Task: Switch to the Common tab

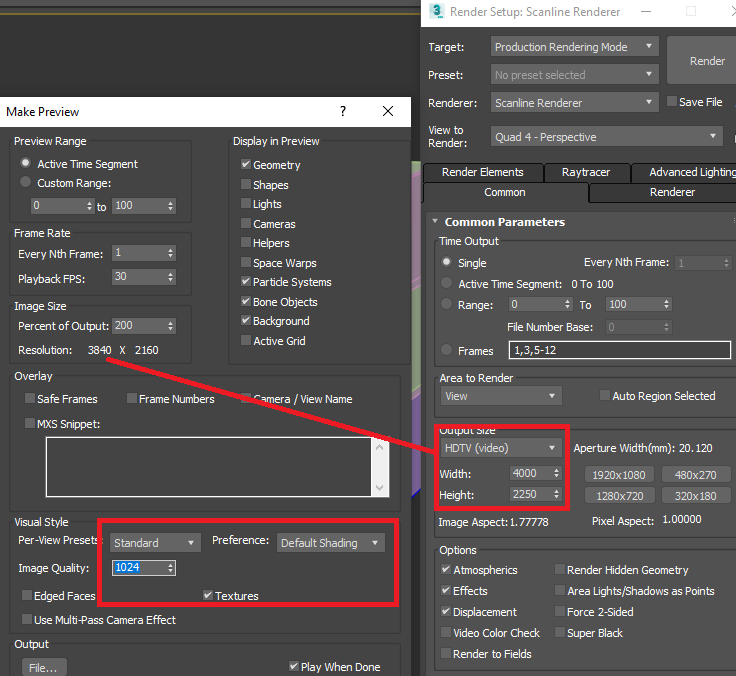Action: tap(505, 192)
